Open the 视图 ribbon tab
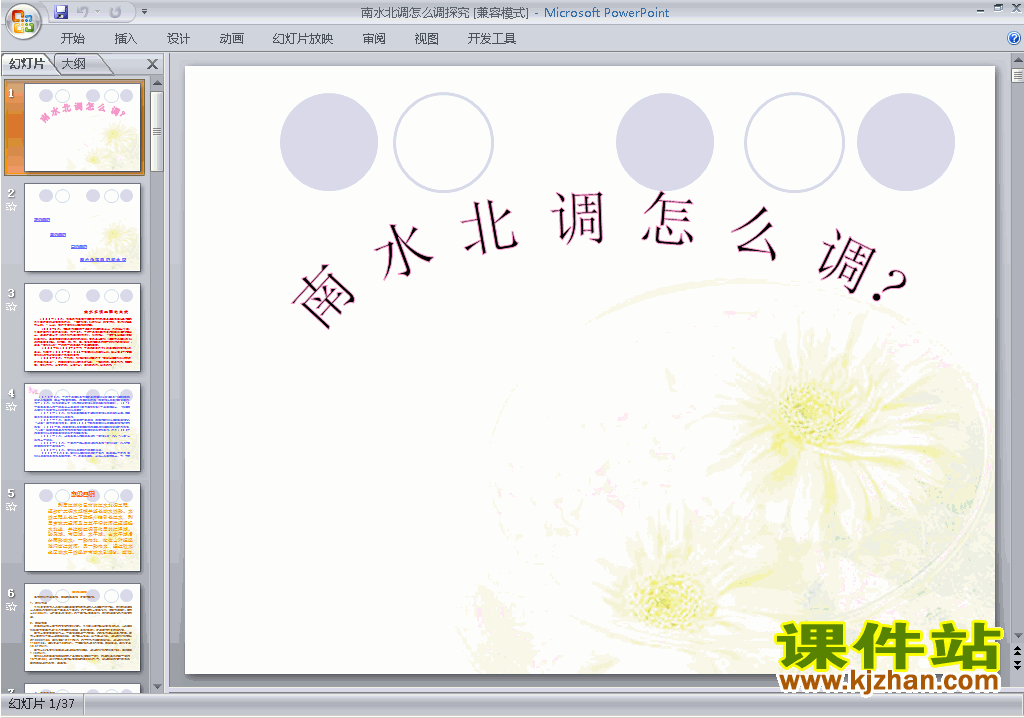 coord(426,39)
